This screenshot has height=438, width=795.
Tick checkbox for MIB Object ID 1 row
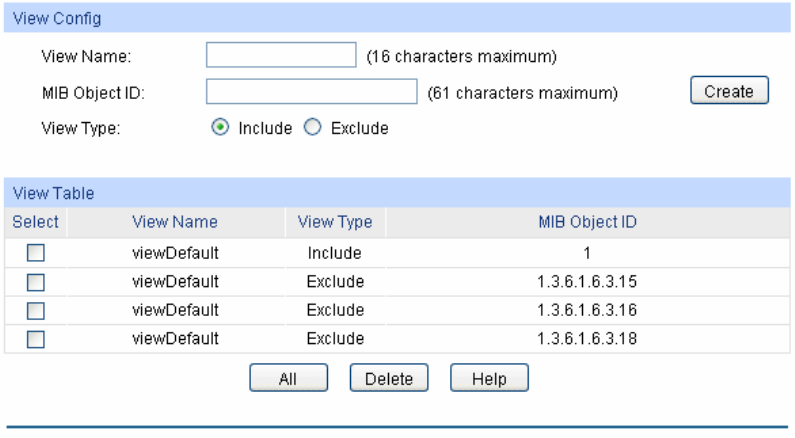pos(36,254)
